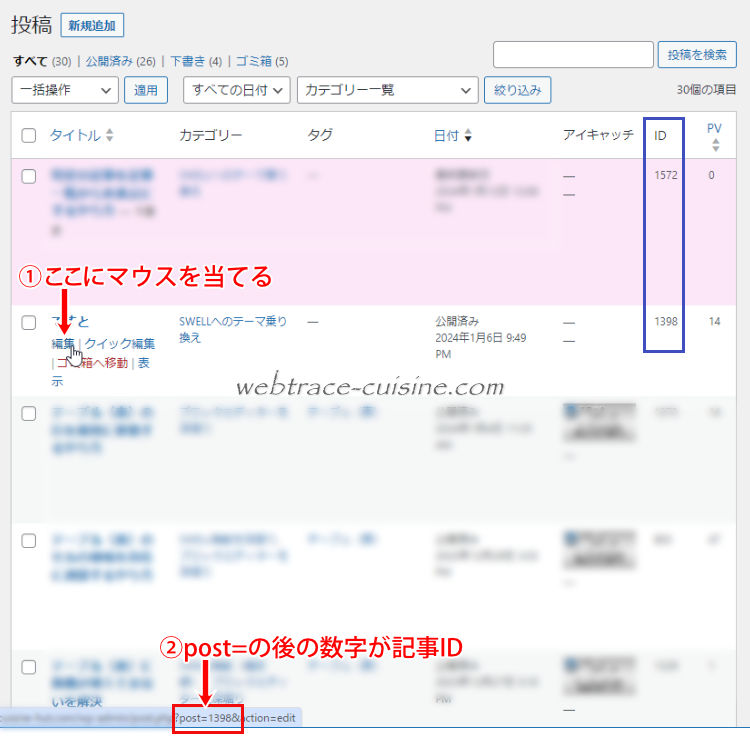Click ゴミ箱へ移動 link for post 1398
750x745 pixels.
(92, 363)
